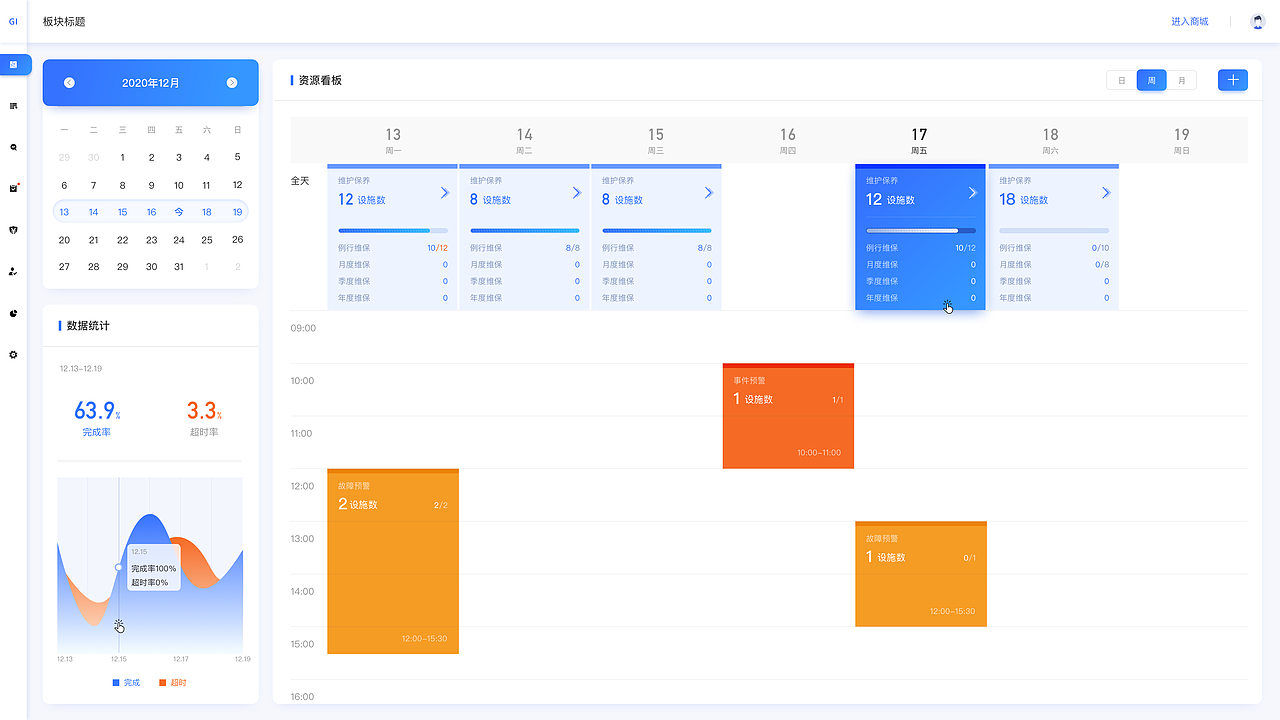Expand the highlighted Friday card arrow

point(972,192)
